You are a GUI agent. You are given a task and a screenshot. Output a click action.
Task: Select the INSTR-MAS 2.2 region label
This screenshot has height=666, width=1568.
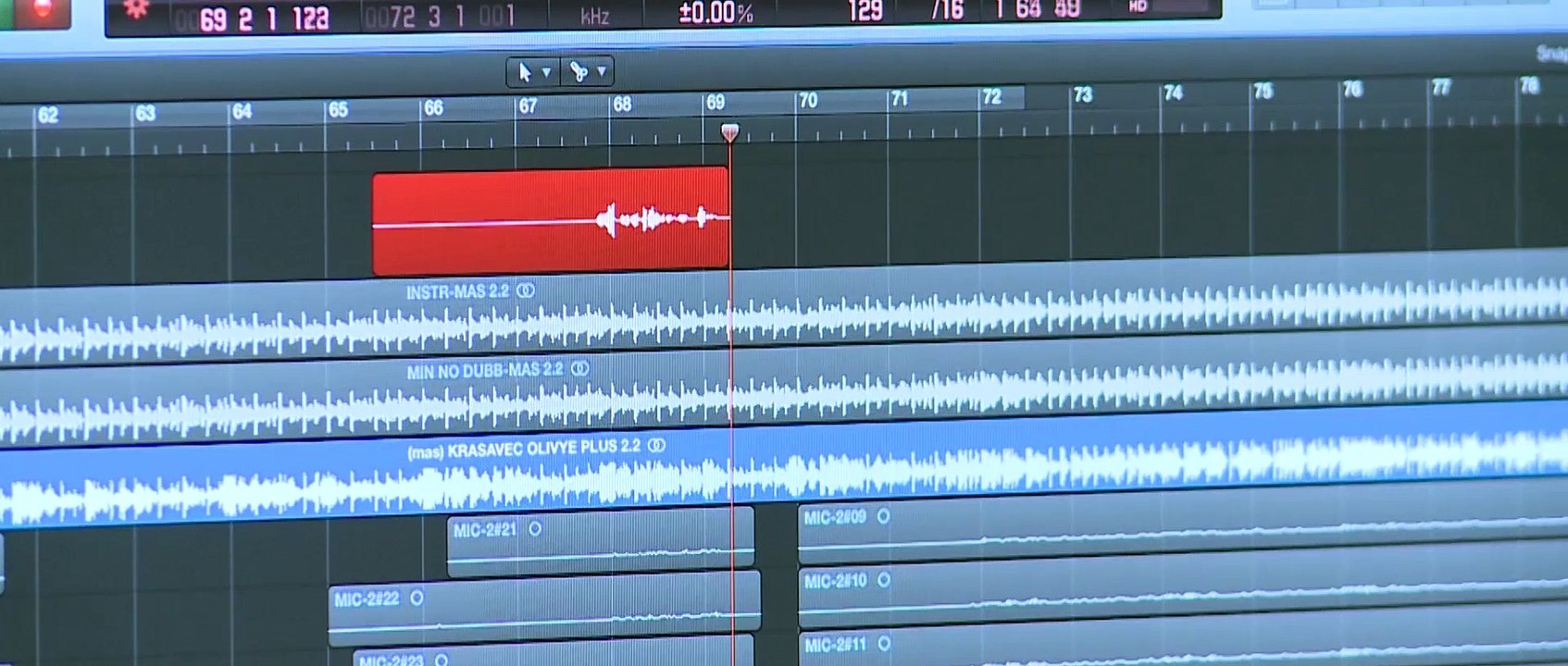(x=457, y=292)
